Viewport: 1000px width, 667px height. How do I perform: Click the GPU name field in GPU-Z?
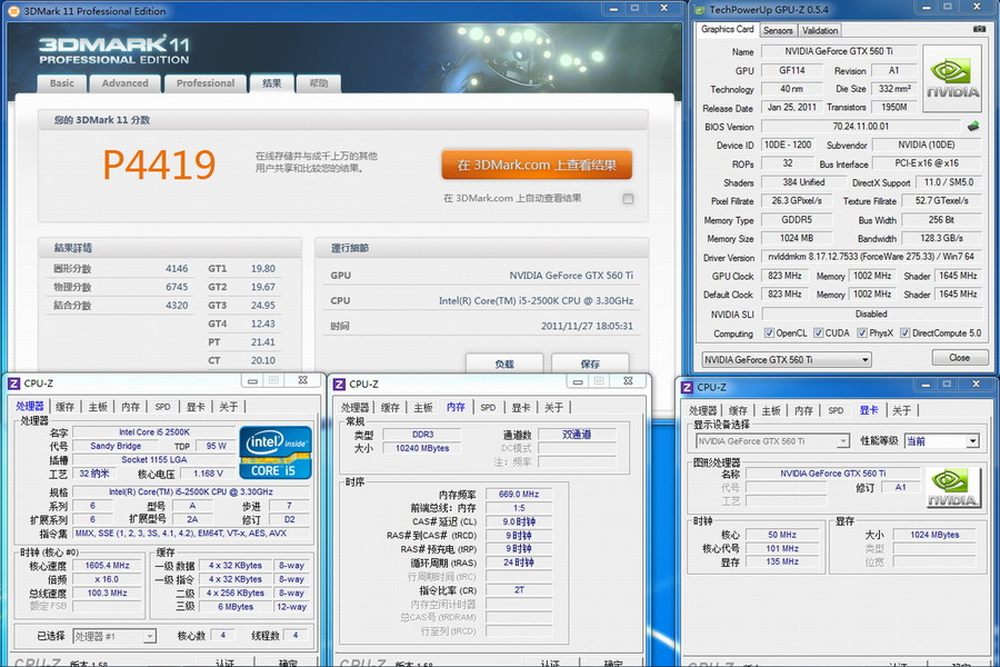coord(839,52)
